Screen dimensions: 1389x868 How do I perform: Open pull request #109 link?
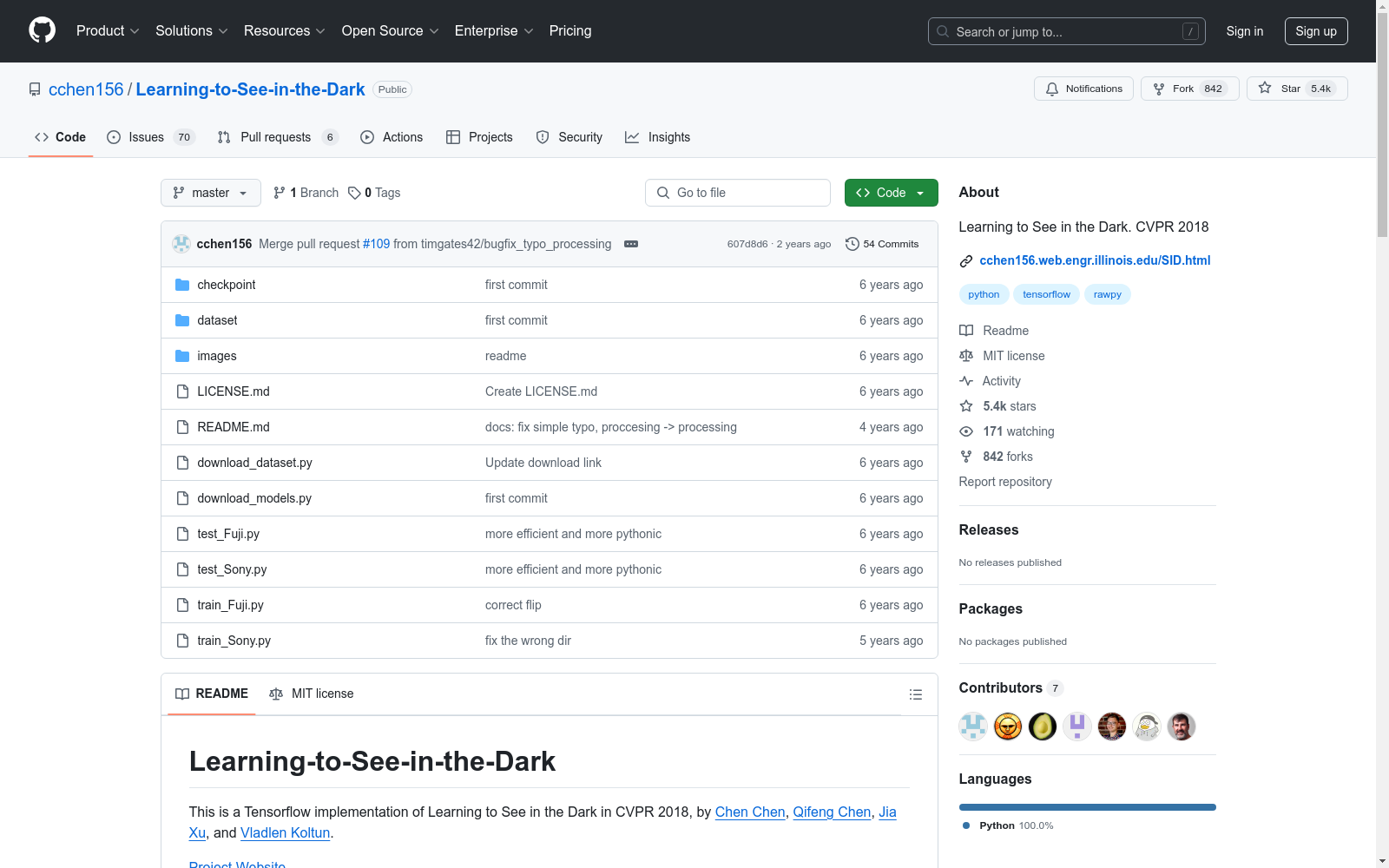376,244
